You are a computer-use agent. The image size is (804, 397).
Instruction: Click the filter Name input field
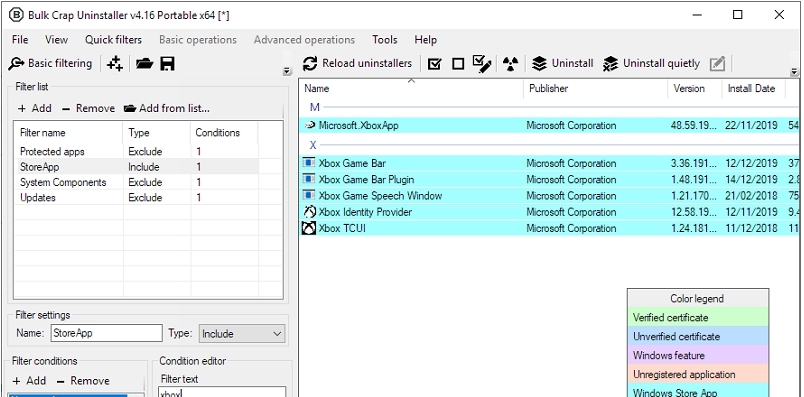(107, 333)
